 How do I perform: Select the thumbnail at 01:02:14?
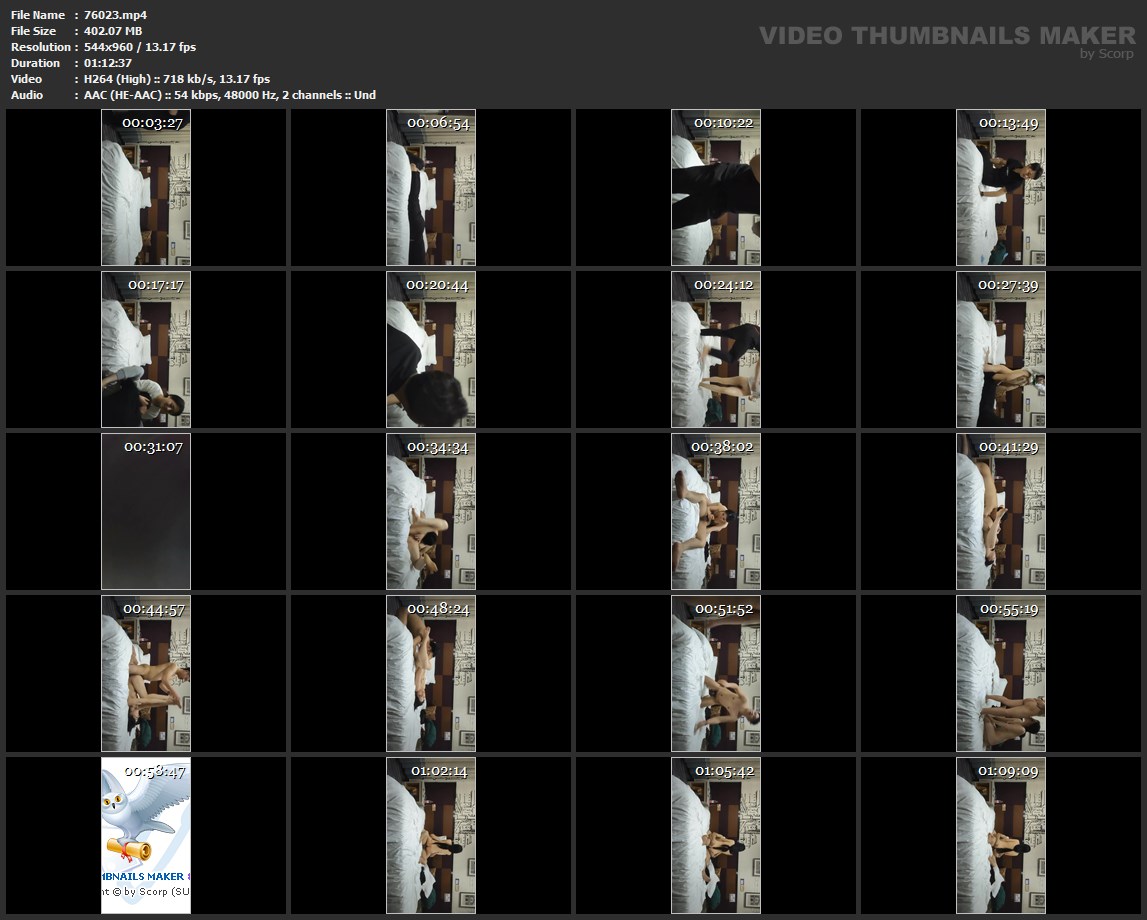(x=431, y=835)
